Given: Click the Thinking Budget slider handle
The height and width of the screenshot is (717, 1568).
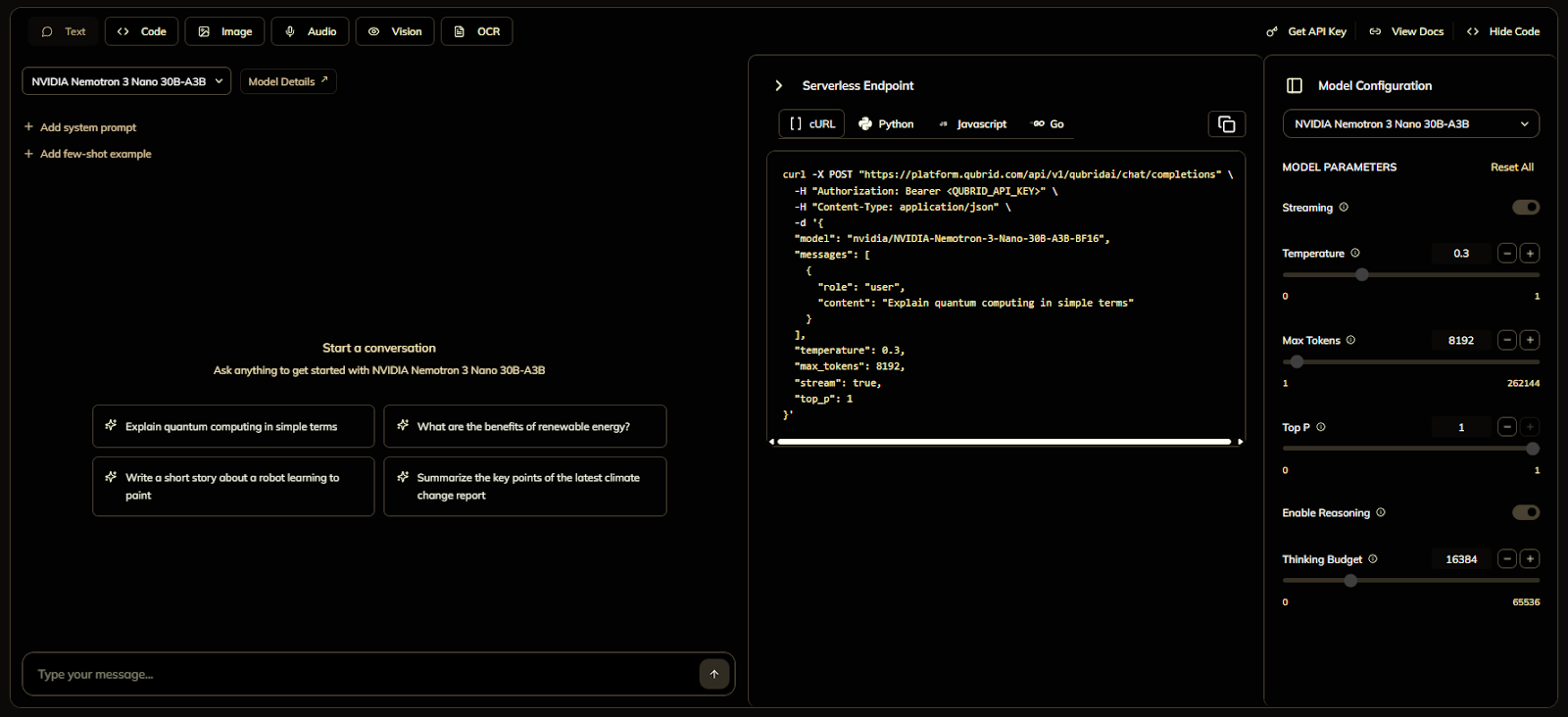Looking at the screenshot, I should (1350, 581).
